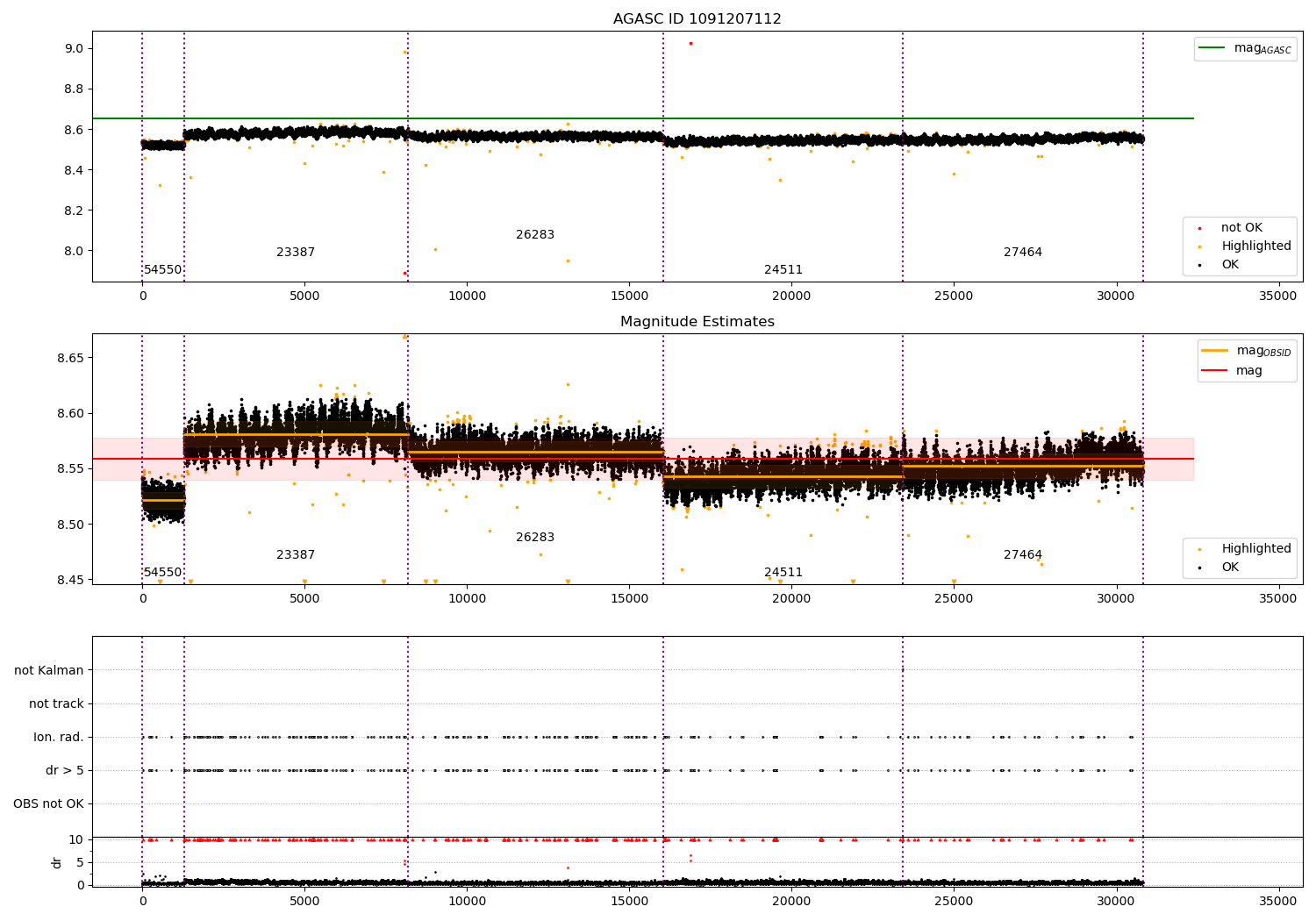
Task: Click y-axis tick 8.0 in top plot
Action: tap(74, 251)
